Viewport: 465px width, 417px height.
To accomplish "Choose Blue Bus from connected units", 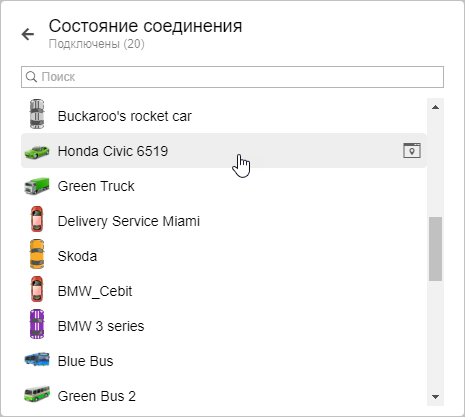I will (x=224, y=361).
